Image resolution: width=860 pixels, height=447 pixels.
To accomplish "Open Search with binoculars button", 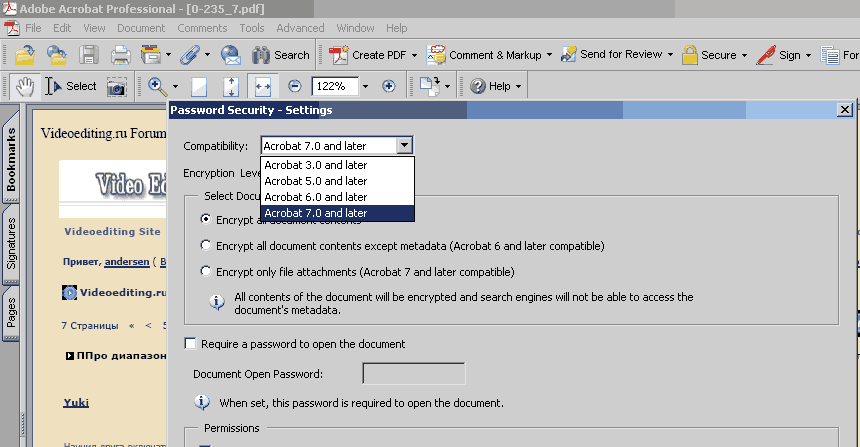I will (281, 55).
